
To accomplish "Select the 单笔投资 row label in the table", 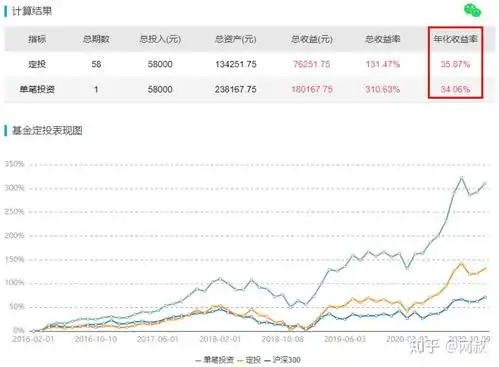I will (x=37, y=89).
